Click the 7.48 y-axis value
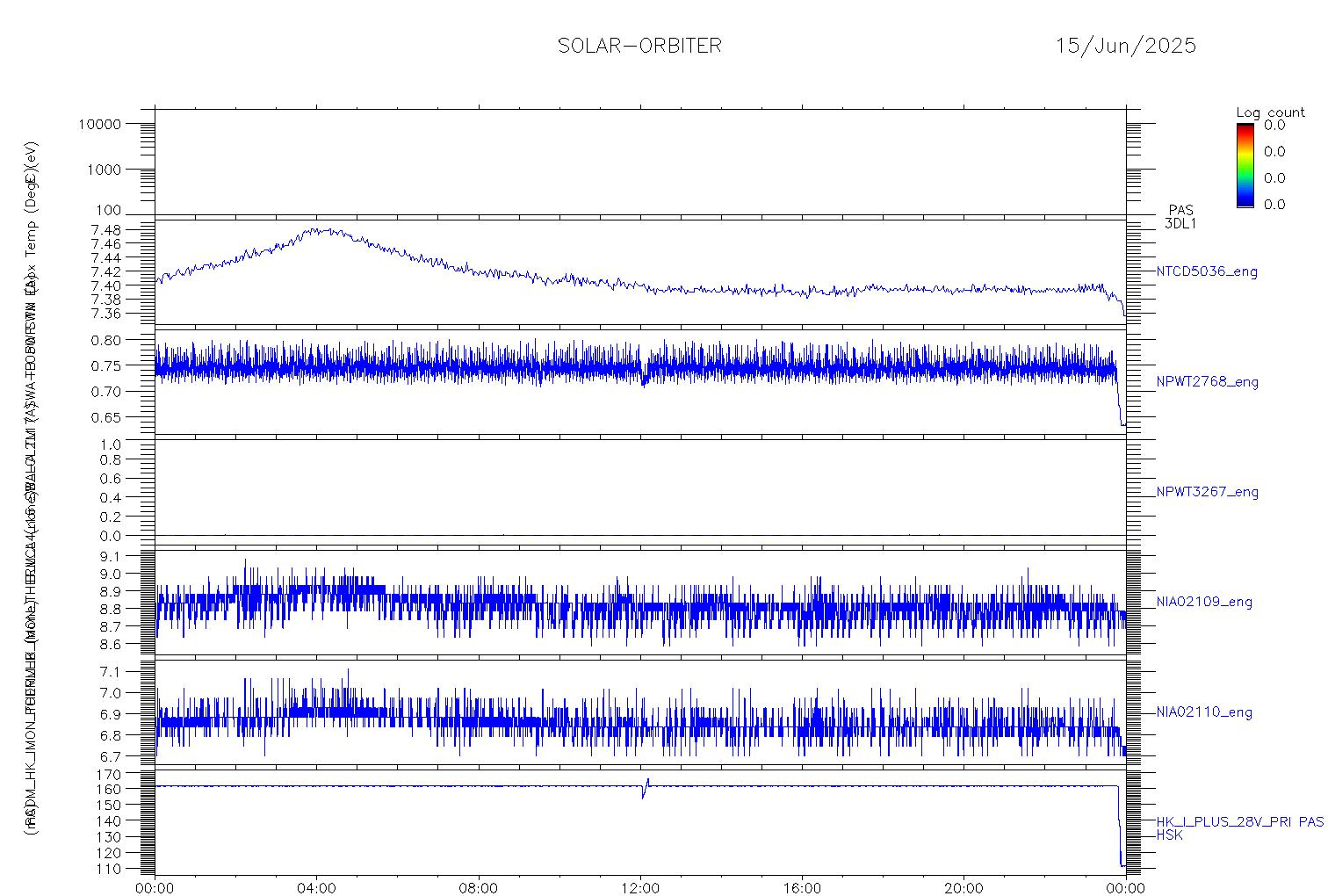The image size is (1328, 896). (106, 230)
